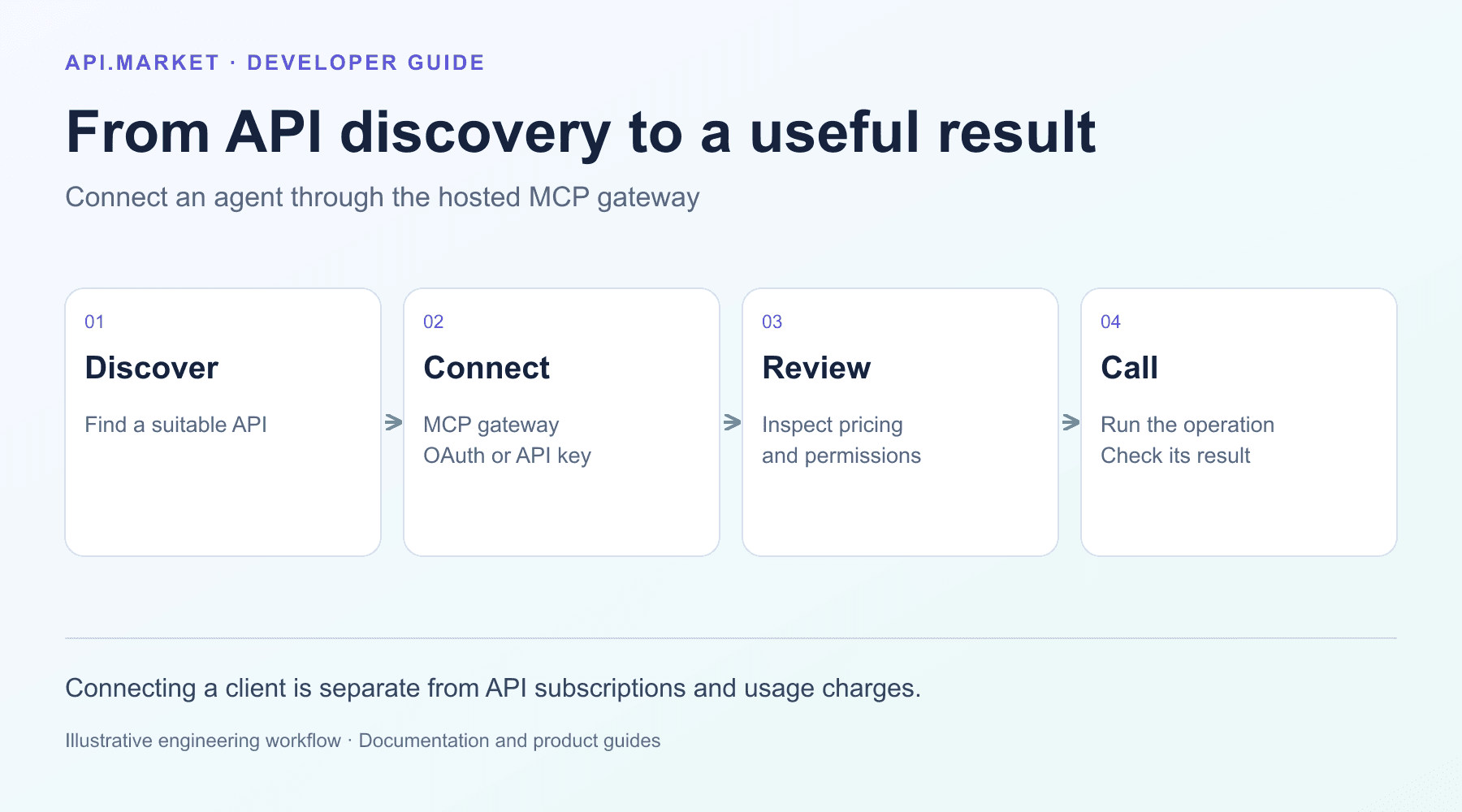Click the step number '03'

[772, 322]
